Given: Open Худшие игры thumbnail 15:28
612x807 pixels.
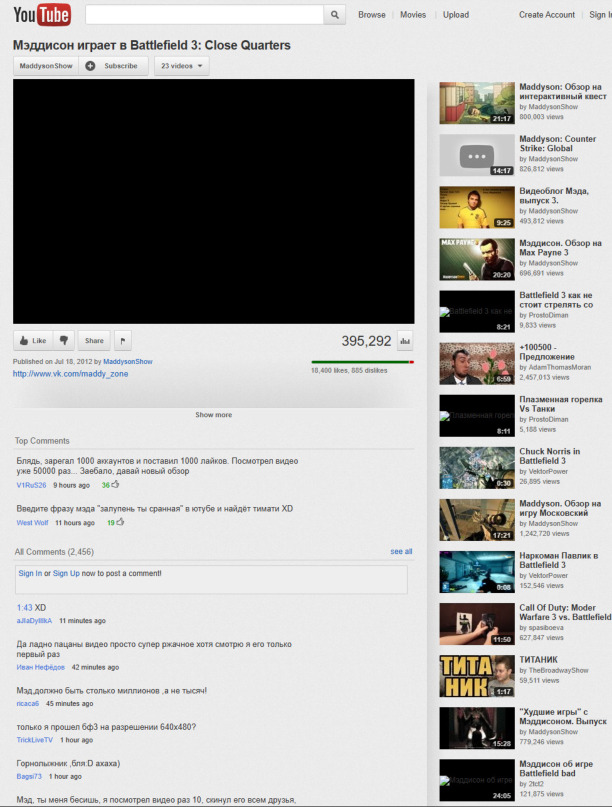Looking at the screenshot, I should tap(477, 728).
